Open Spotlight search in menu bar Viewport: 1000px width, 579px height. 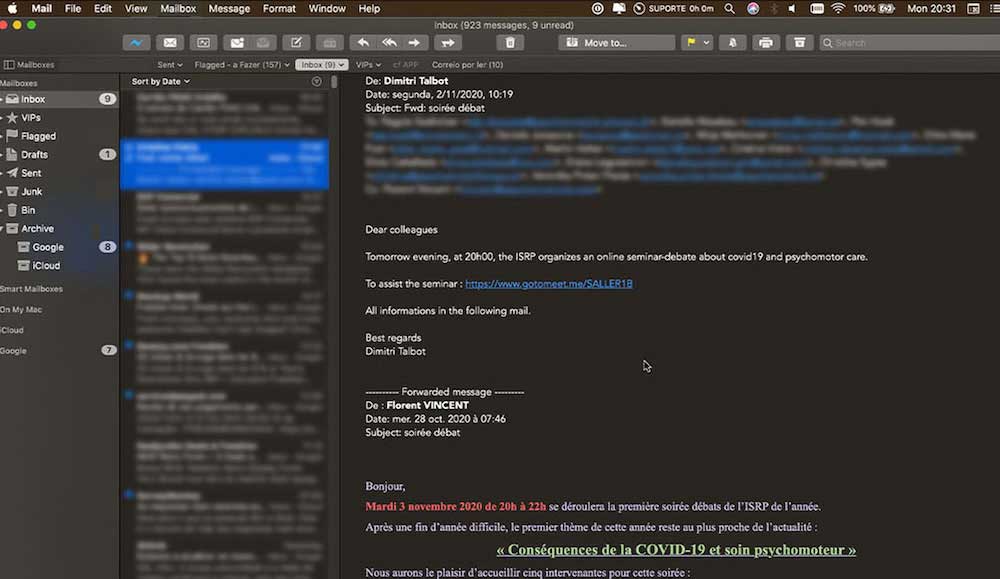coord(729,8)
